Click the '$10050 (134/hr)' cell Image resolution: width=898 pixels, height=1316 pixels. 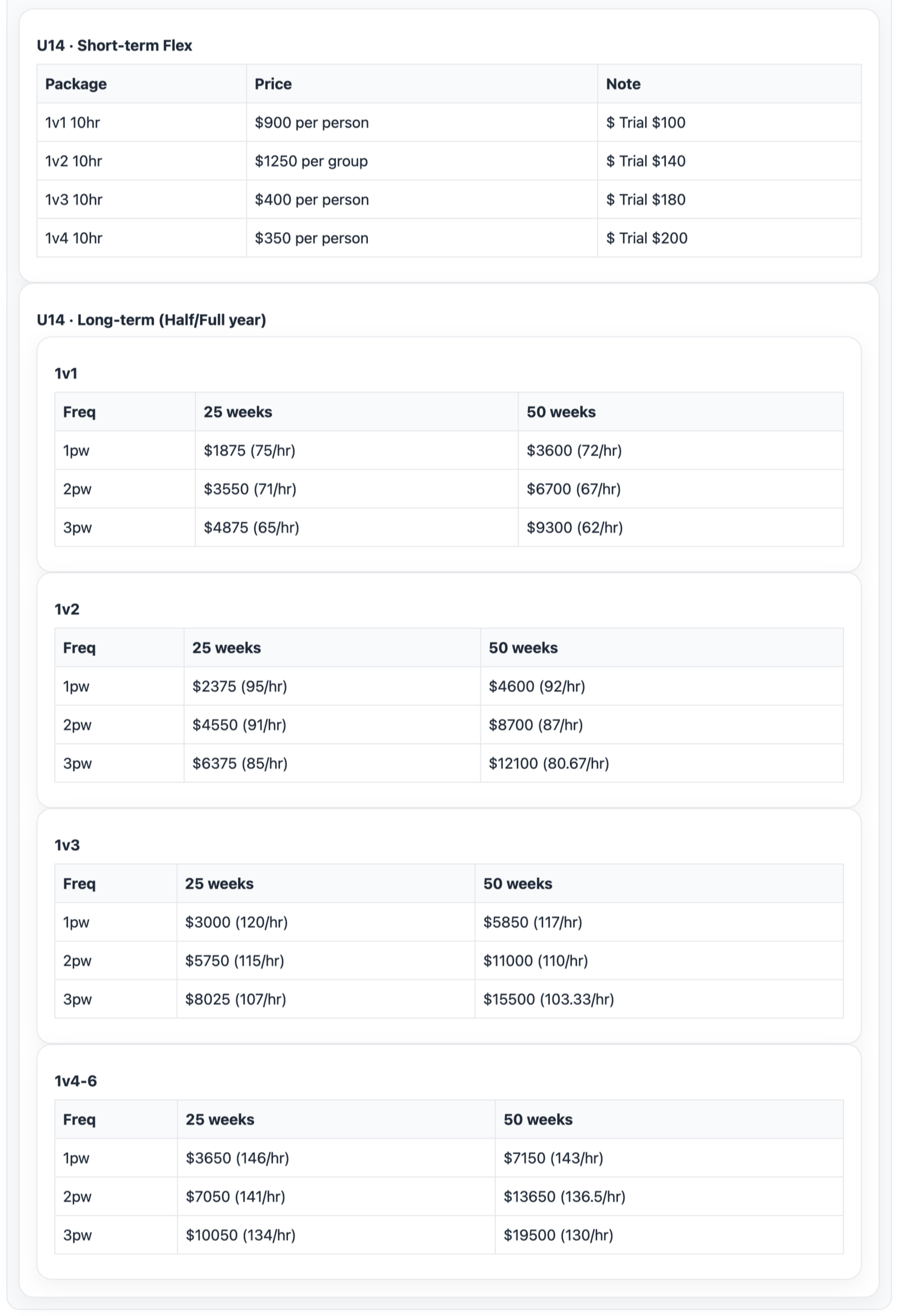[x=336, y=1235]
